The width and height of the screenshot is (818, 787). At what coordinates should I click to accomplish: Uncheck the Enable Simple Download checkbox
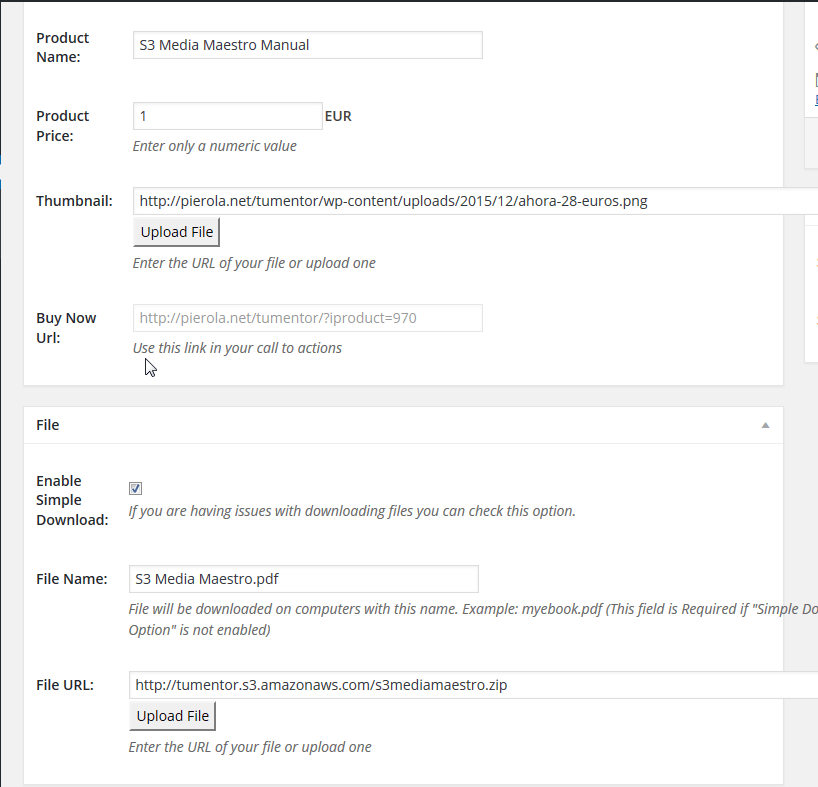(135, 488)
